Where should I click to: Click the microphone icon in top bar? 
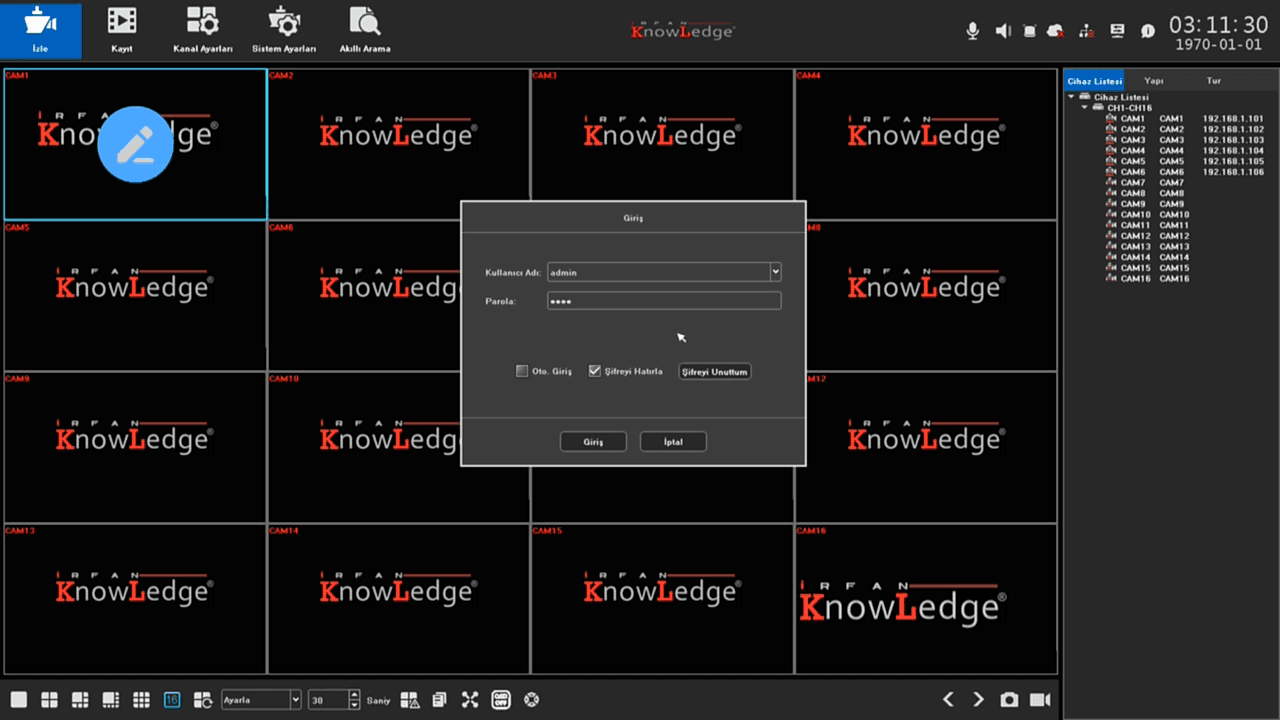click(x=972, y=31)
